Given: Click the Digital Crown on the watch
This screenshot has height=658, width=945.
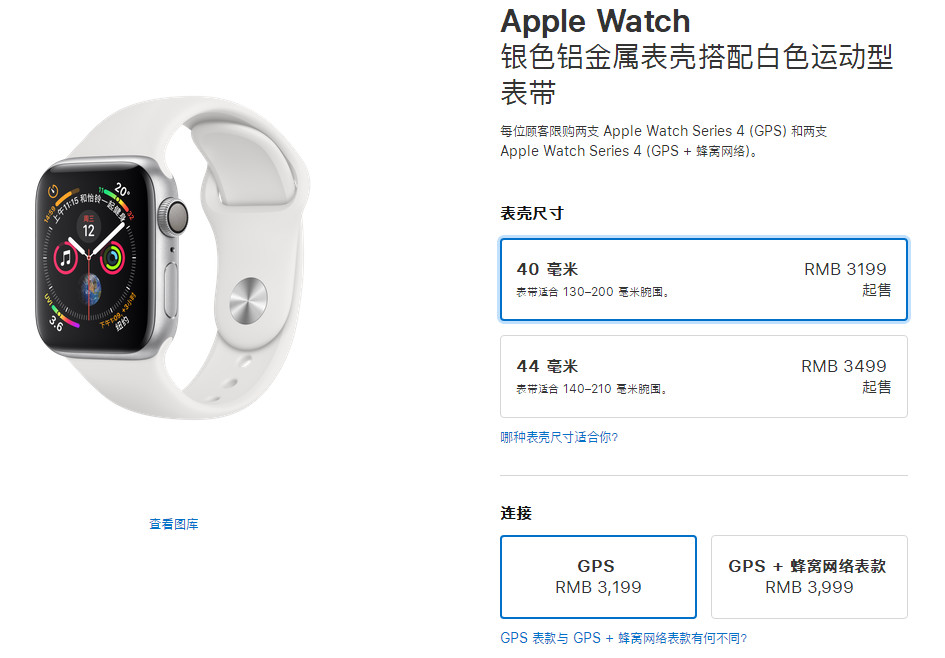Looking at the screenshot, I should click(174, 217).
